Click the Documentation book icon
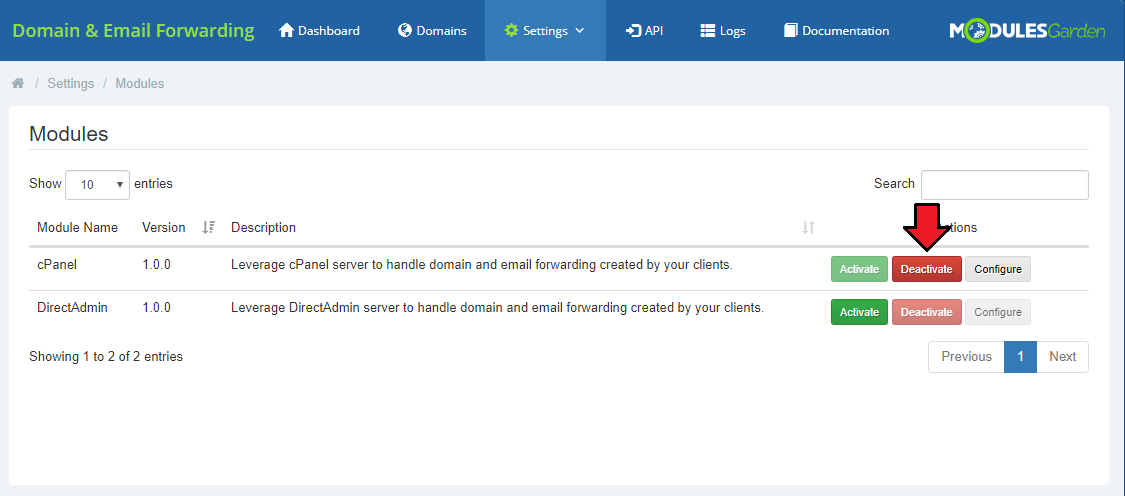 point(791,30)
